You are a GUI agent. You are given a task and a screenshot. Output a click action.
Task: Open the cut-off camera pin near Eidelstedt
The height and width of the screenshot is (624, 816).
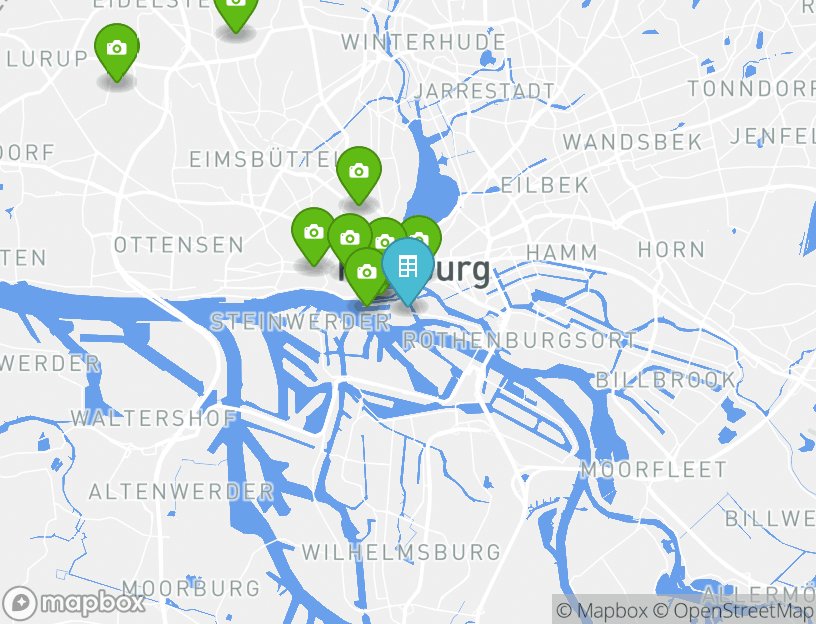click(x=236, y=11)
